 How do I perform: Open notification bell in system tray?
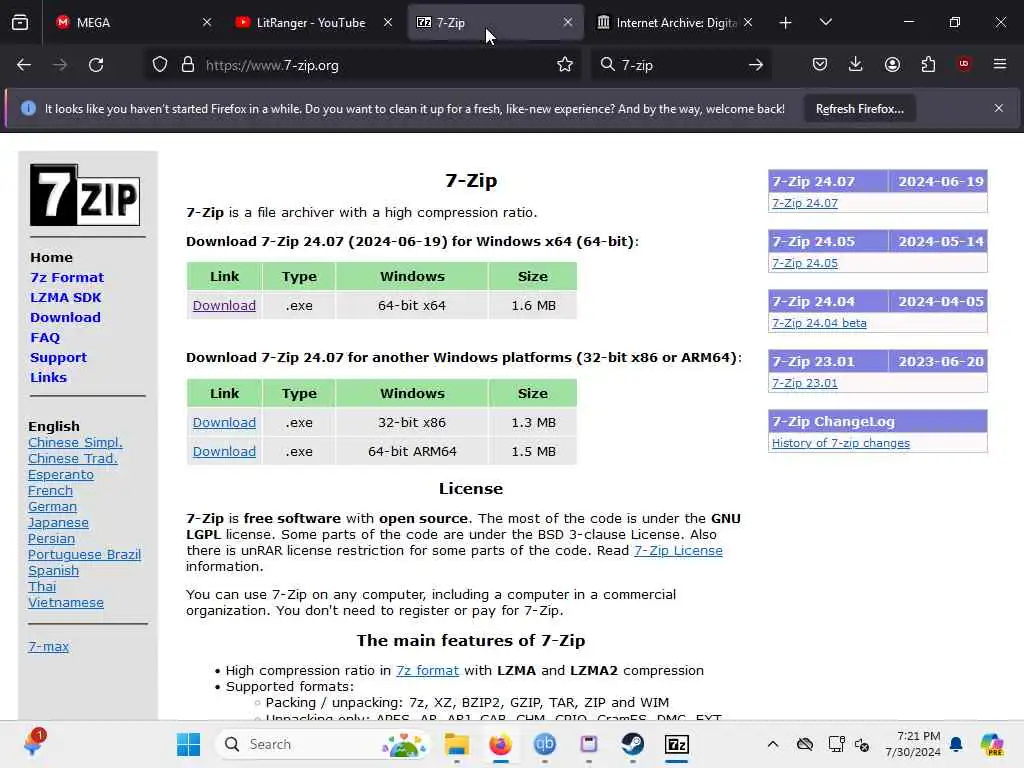(956, 744)
